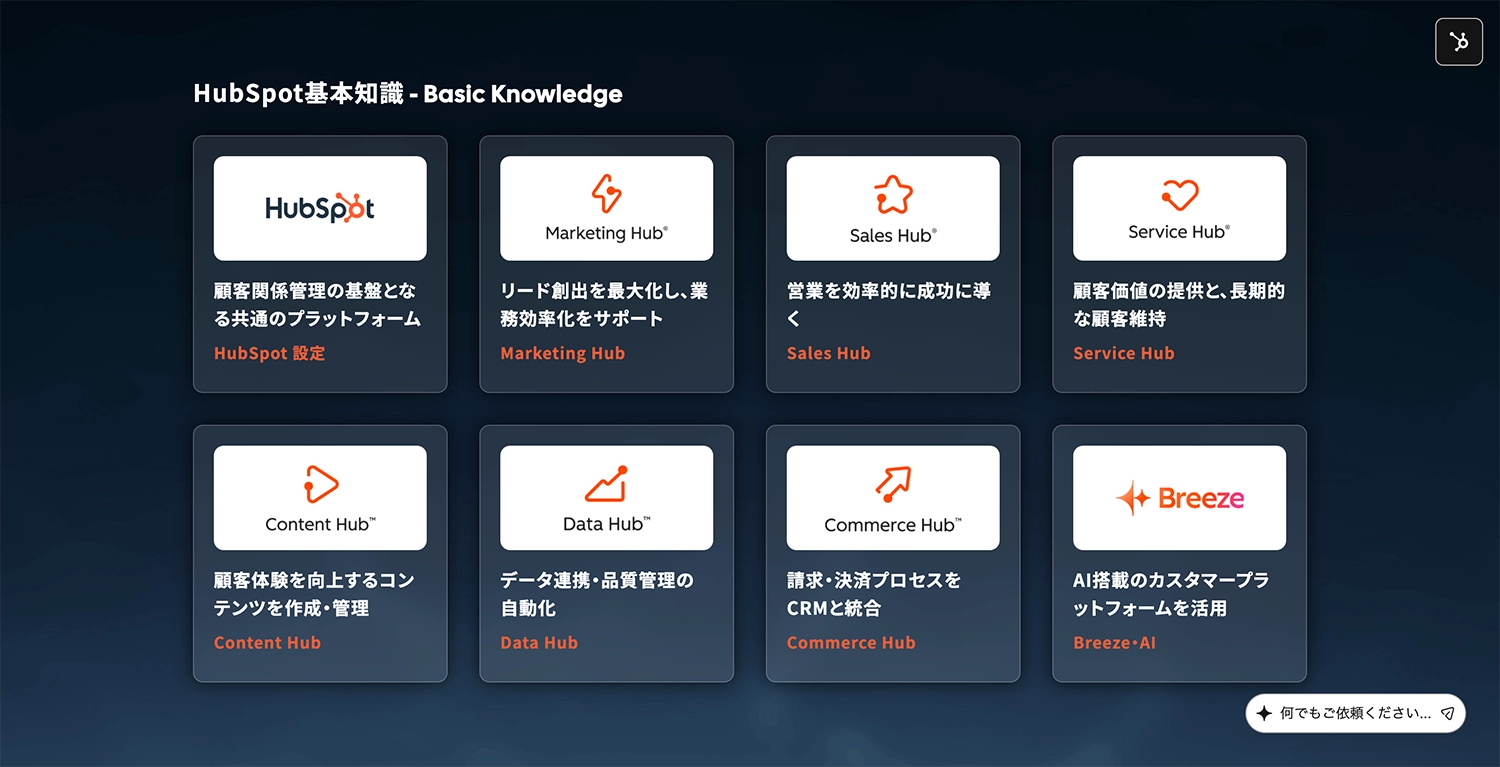The height and width of the screenshot is (767, 1500).
Task: Select text AI搭載のカスタマープラットフォームを活用
Action: pyautogui.click(x=1171, y=594)
